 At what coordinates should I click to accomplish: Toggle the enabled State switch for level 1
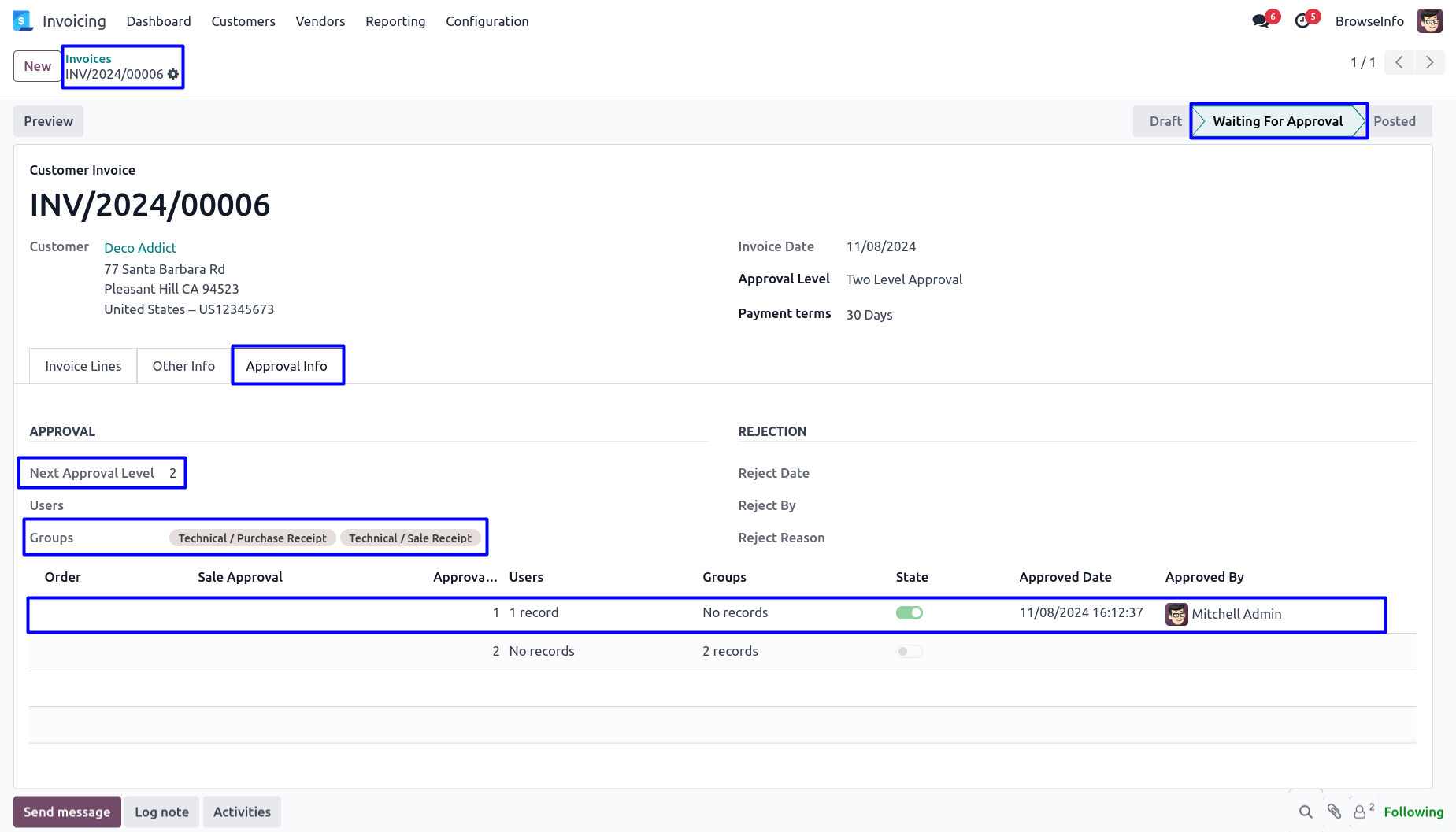click(909, 612)
